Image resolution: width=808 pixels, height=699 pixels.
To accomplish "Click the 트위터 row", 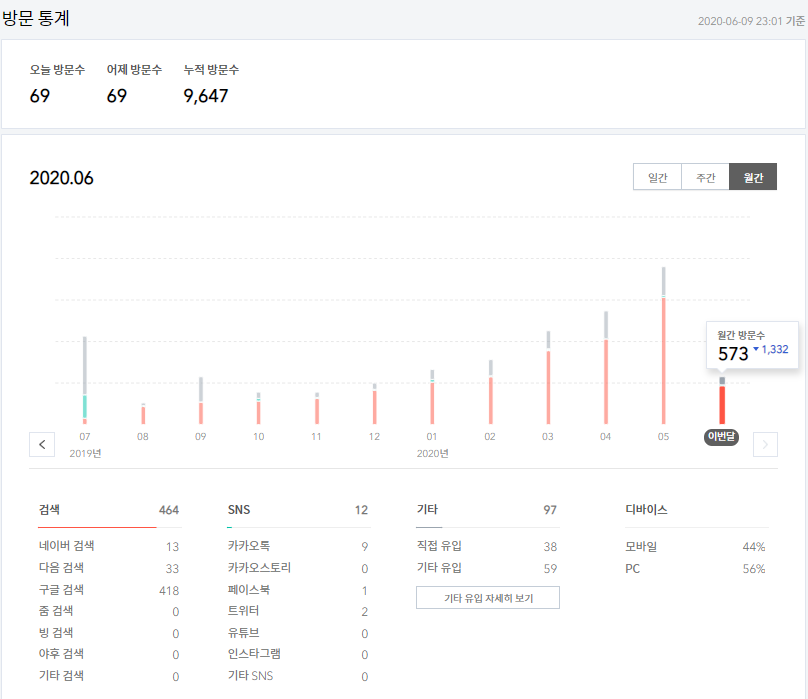I will pyautogui.click(x=298, y=611).
